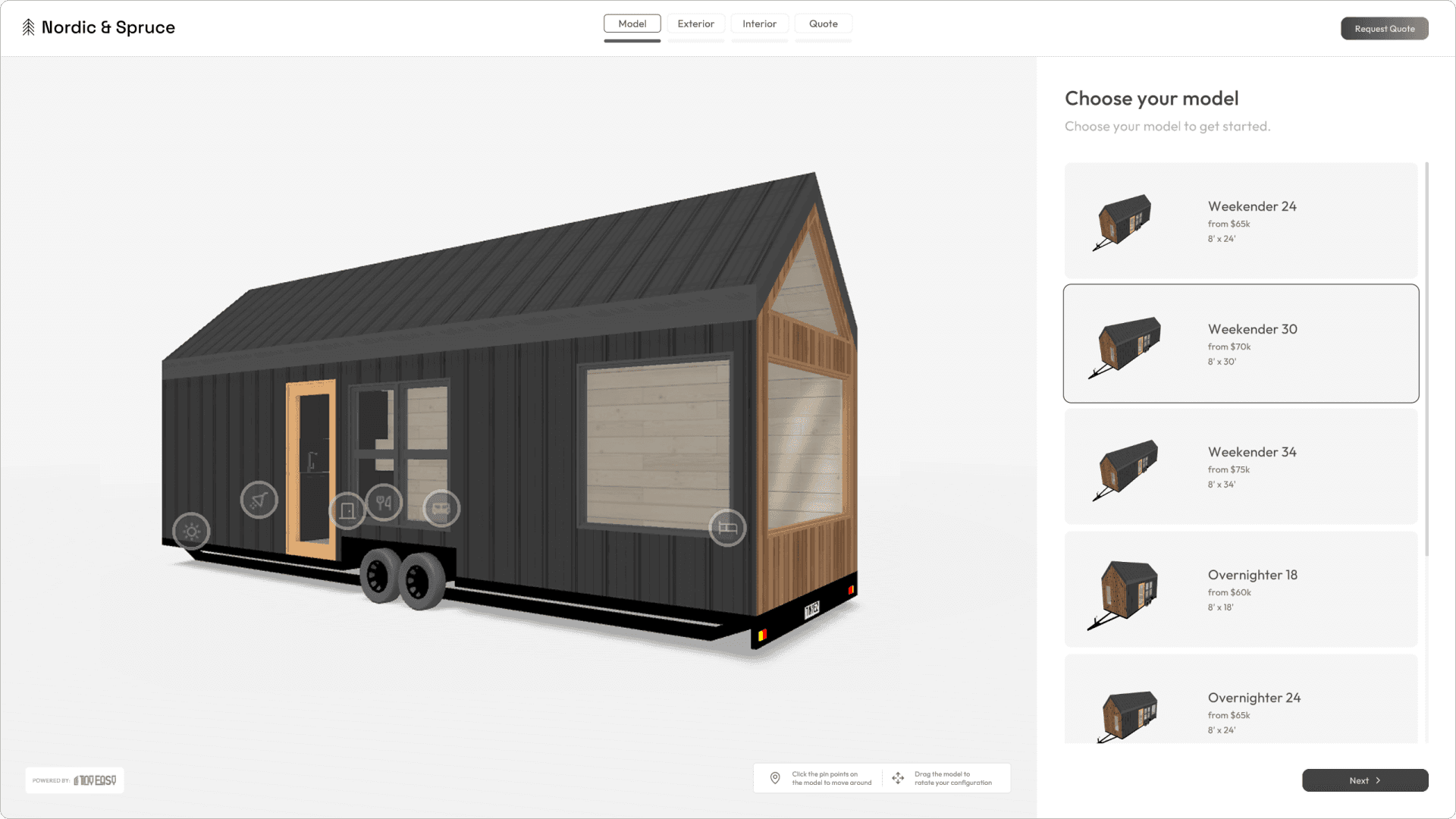Click the loft/sleeping area icon
The width and height of the screenshot is (1456, 819).
coord(726,527)
